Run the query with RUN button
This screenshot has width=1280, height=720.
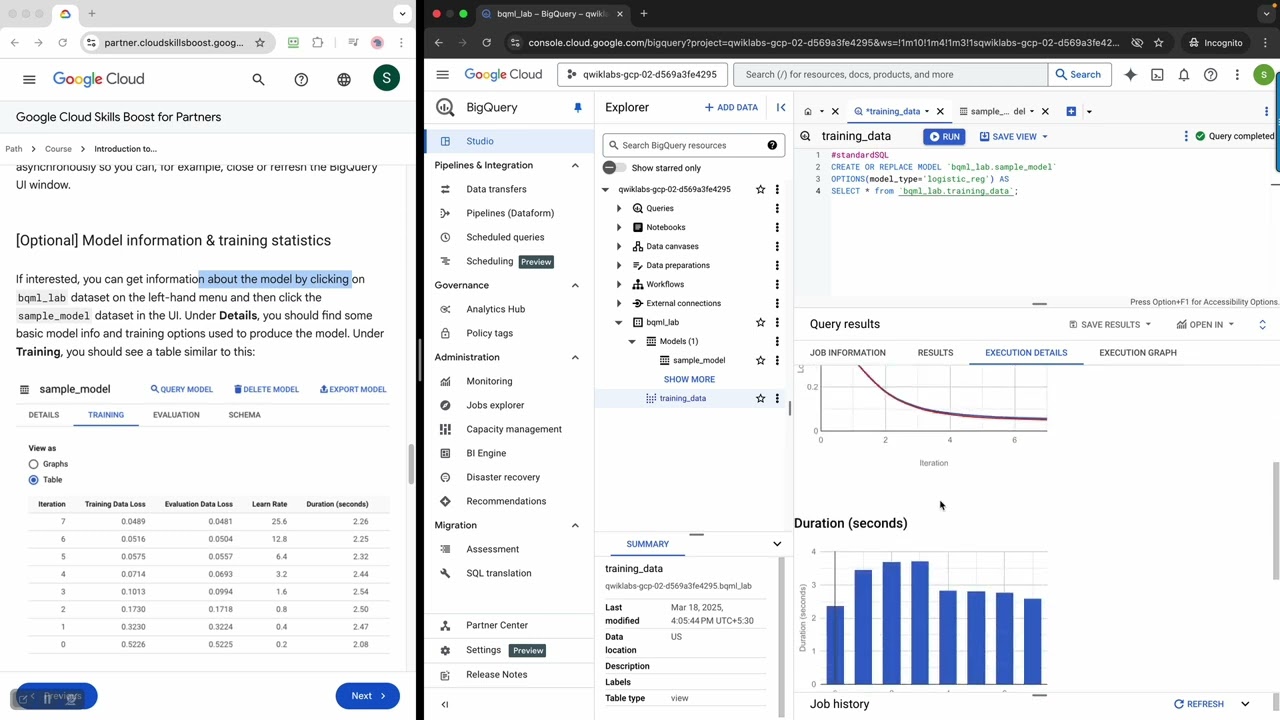[944, 136]
